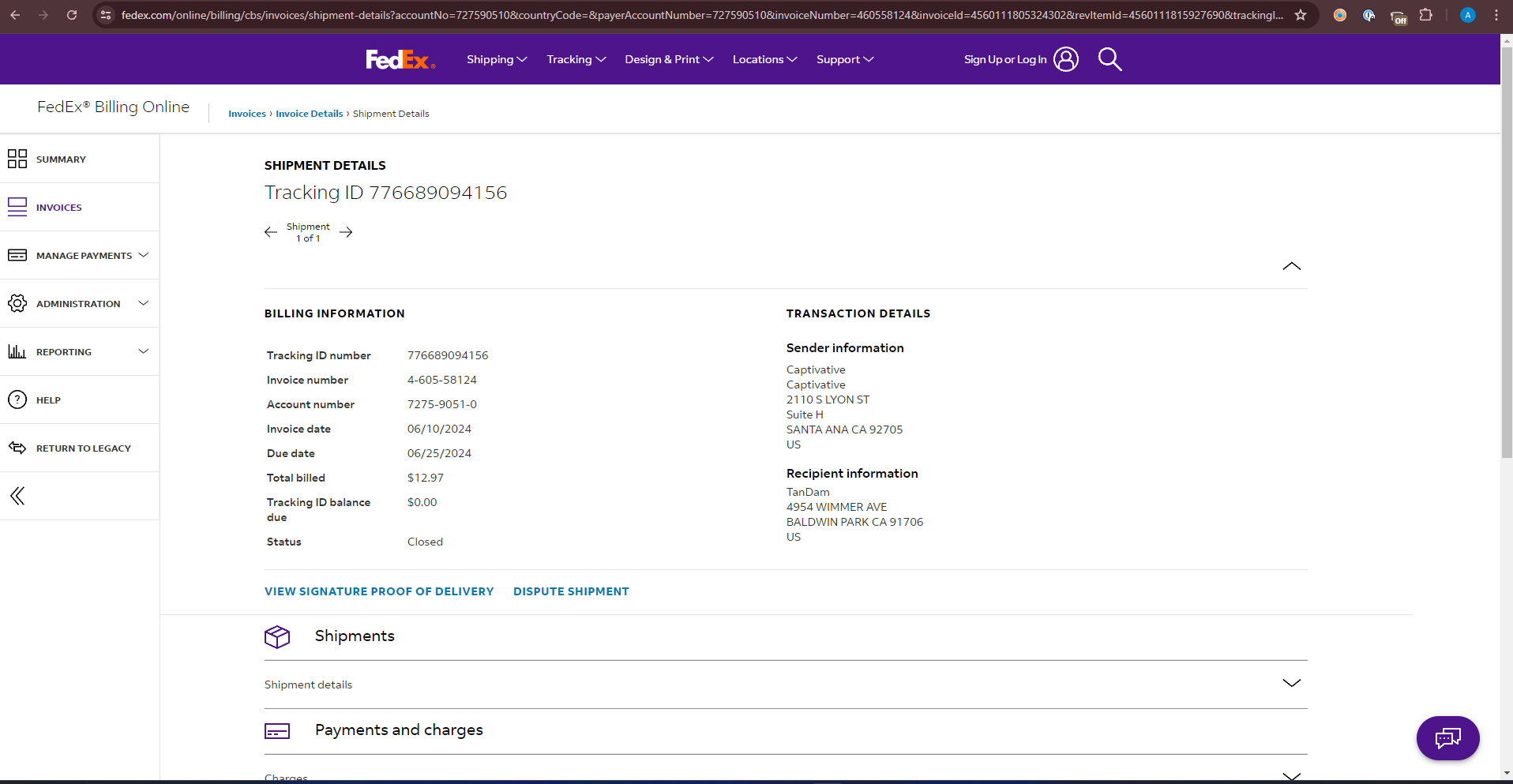This screenshot has height=784, width=1513.
Task: Click invoice date 06/10/2024
Action: pos(439,429)
